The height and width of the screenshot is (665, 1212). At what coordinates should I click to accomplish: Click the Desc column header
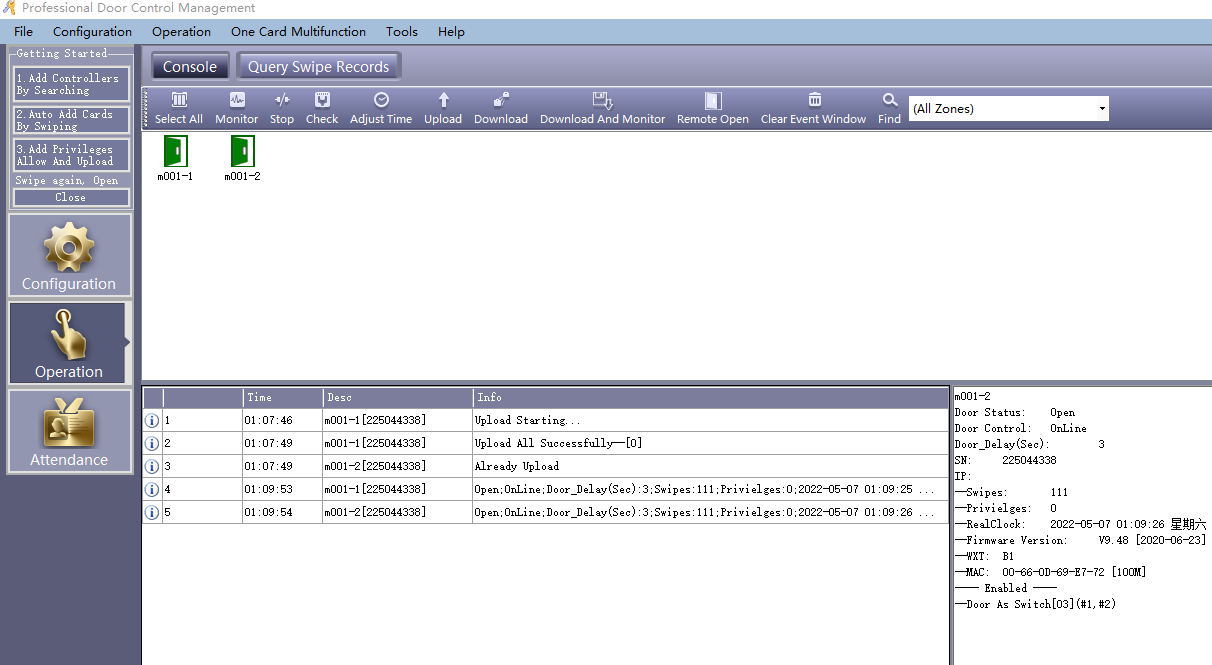click(x=398, y=397)
